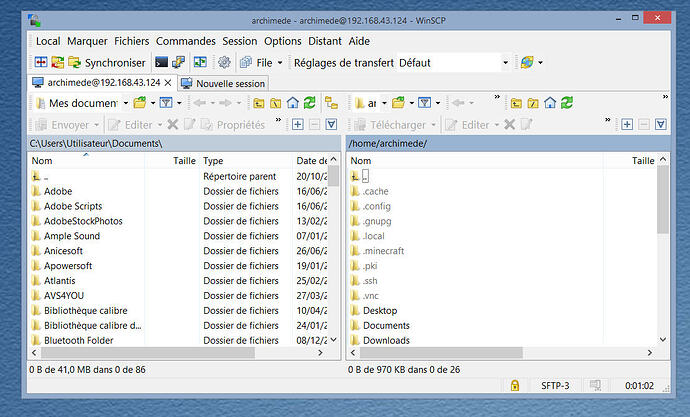Select the remote Desktop folder
The height and width of the screenshot is (417, 690).
tap(380, 311)
